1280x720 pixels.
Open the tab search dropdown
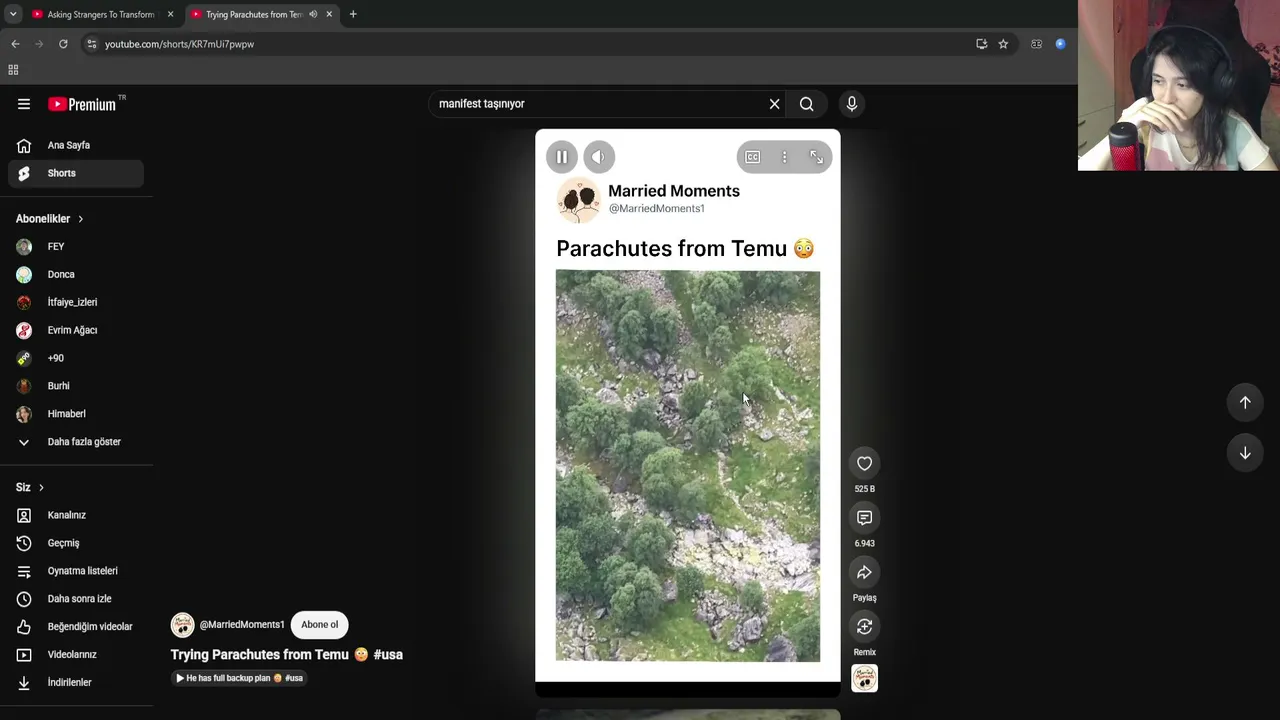[13, 14]
